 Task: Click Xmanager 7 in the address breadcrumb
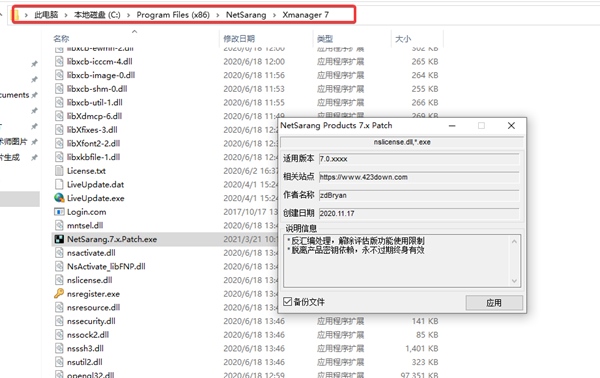click(305, 15)
